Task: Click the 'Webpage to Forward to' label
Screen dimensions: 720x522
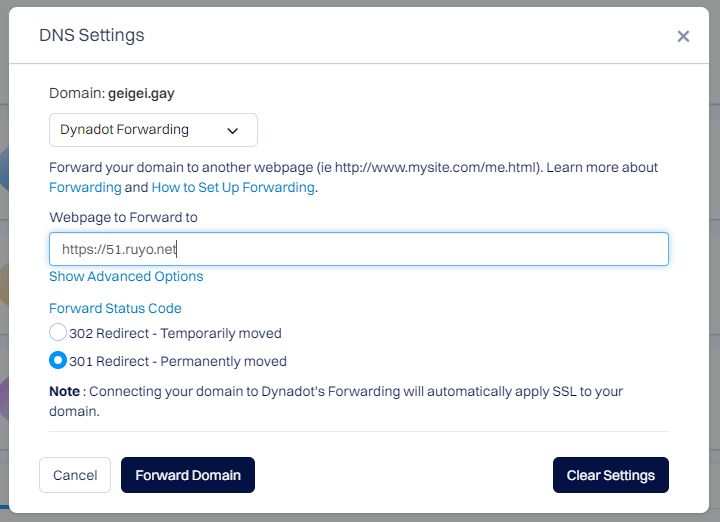Action: [x=124, y=217]
